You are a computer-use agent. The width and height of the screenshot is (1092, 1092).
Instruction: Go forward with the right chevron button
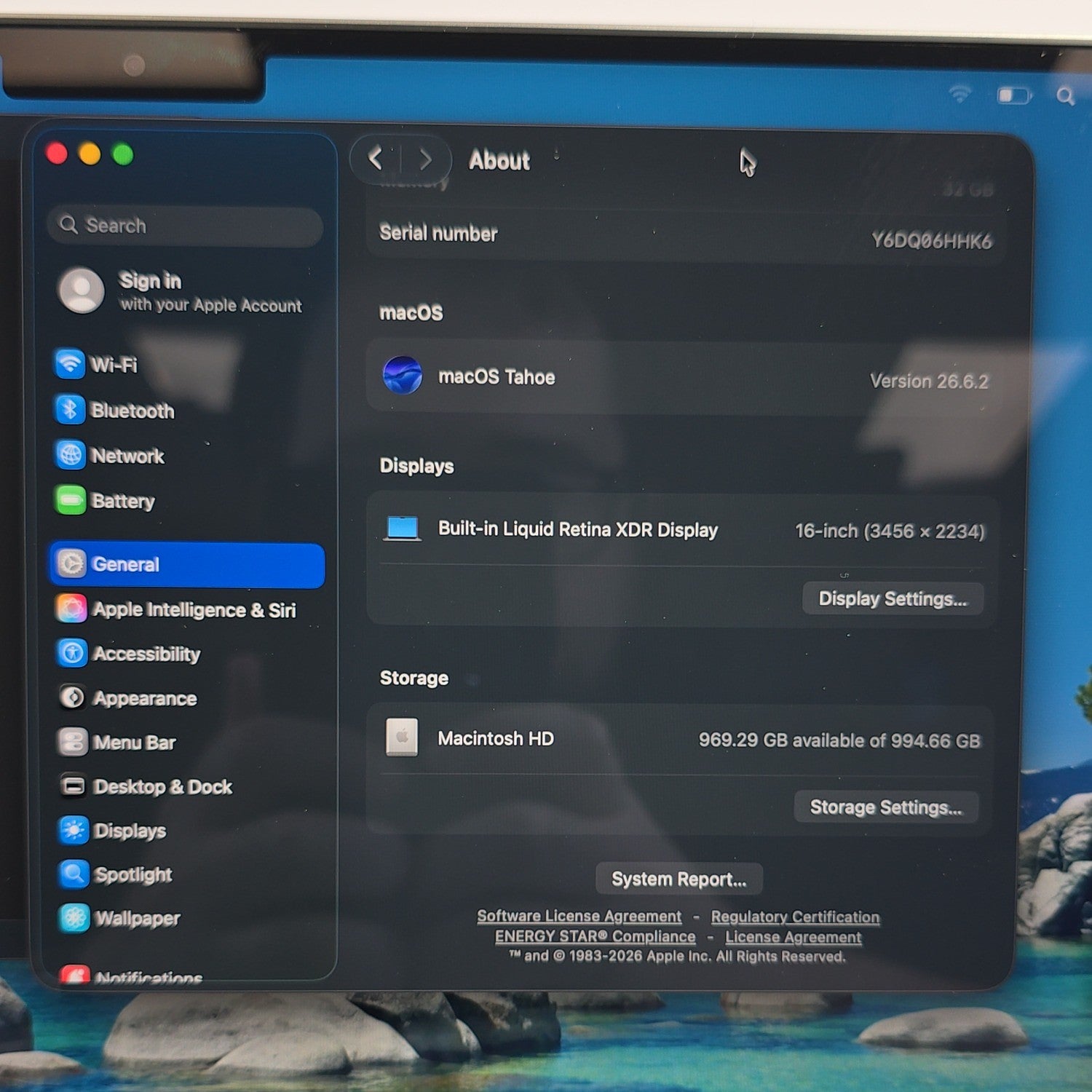(426, 159)
